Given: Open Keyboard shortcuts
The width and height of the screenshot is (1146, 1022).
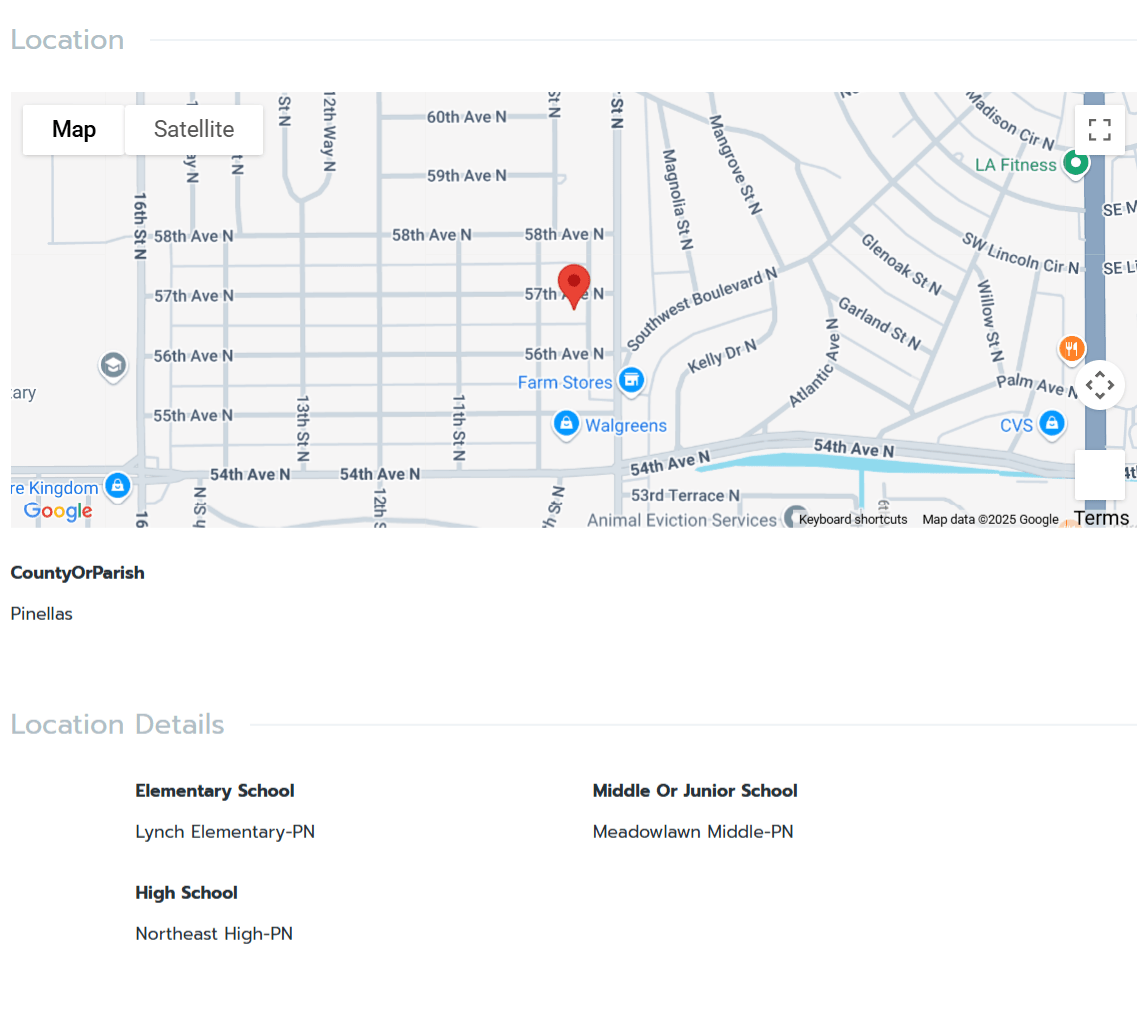Looking at the screenshot, I should click(853, 519).
